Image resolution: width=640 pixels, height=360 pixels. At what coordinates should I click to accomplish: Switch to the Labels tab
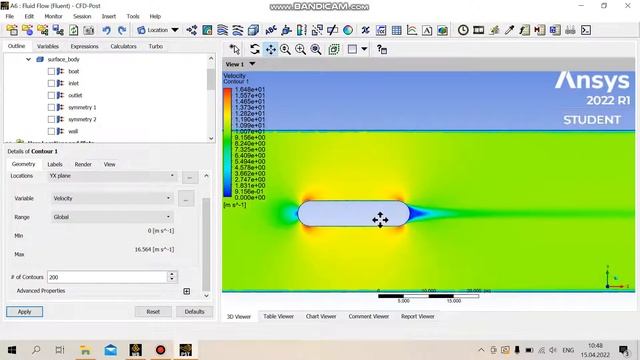point(55,164)
